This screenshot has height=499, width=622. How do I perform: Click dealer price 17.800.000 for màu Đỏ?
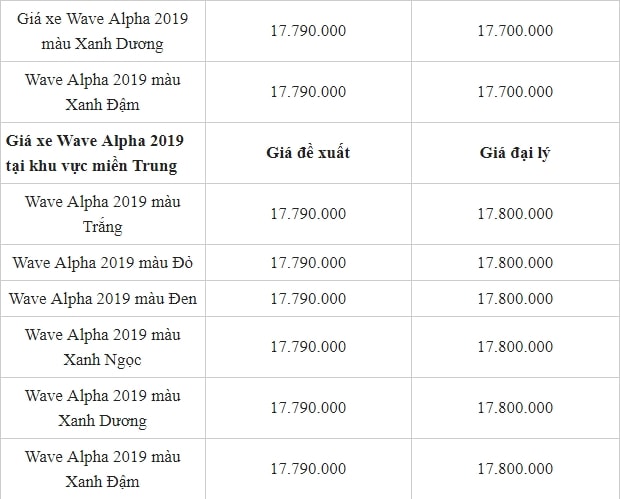click(515, 263)
